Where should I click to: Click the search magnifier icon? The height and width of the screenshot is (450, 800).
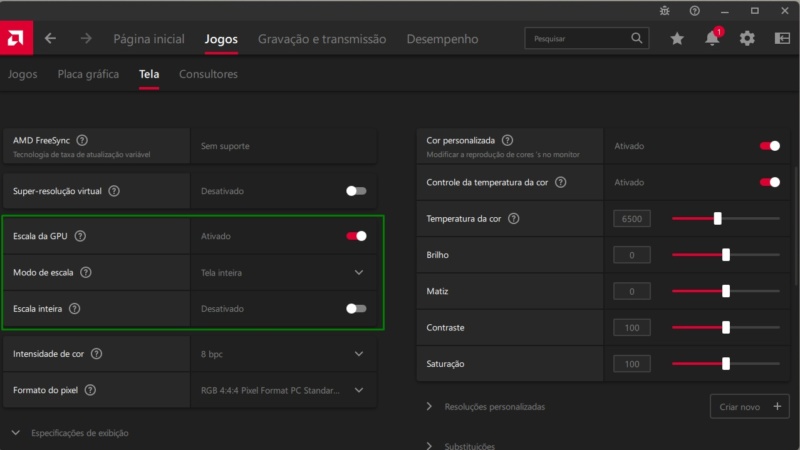pyautogui.click(x=636, y=38)
